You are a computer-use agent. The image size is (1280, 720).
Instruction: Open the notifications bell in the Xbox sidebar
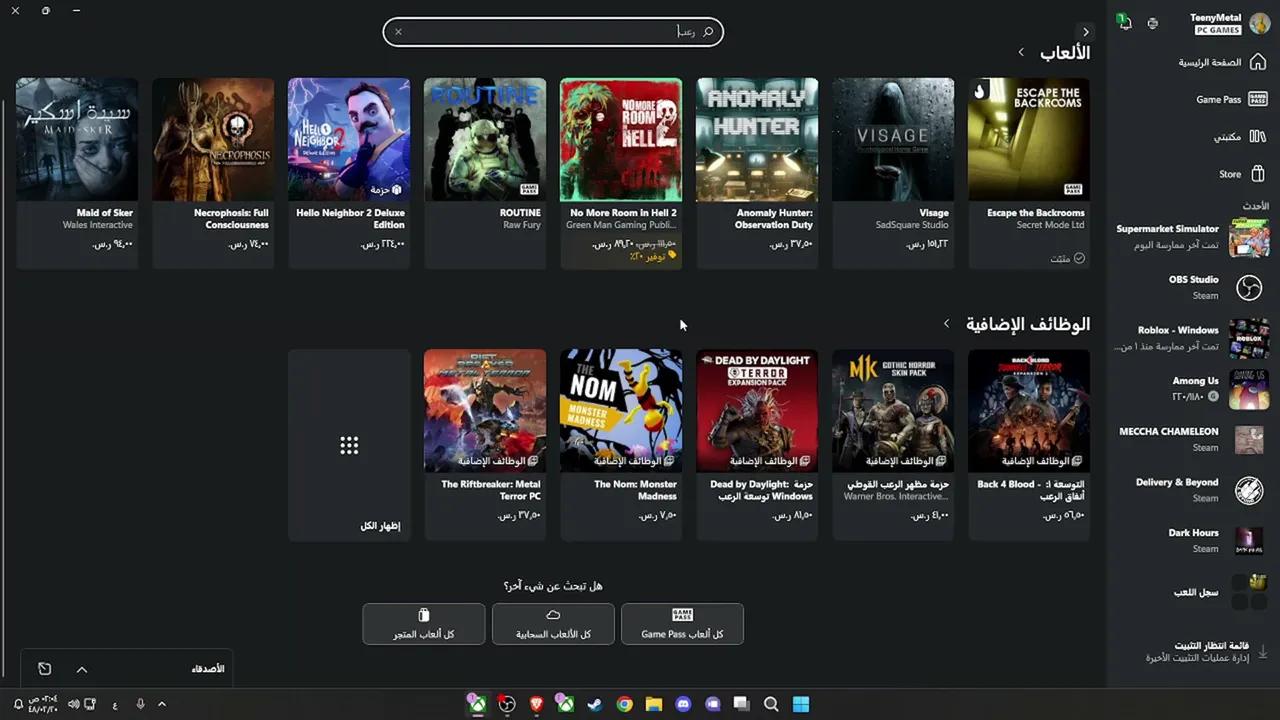click(1125, 22)
